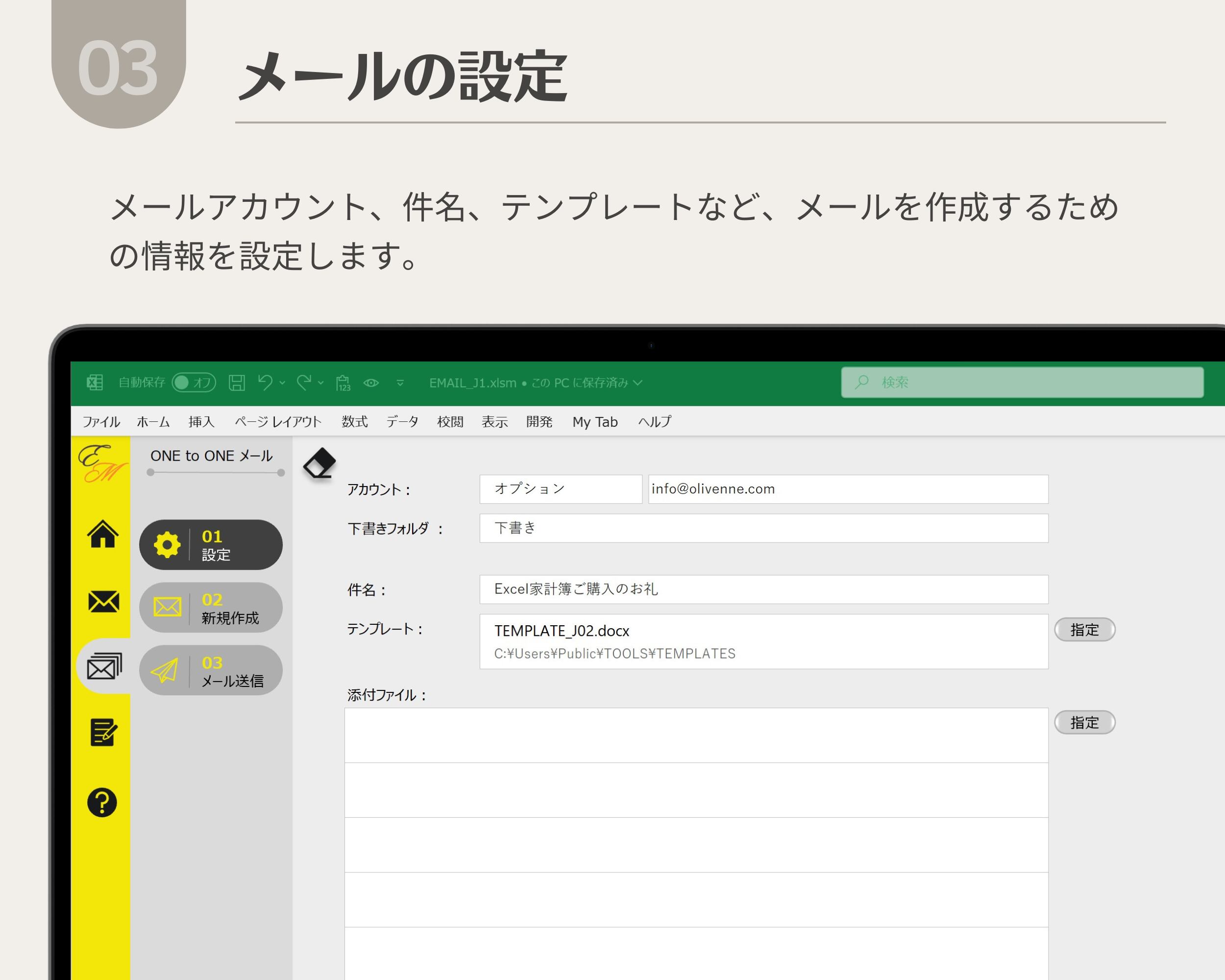Click the search magnifier icon
1225x980 pixels.
point(862,382)
